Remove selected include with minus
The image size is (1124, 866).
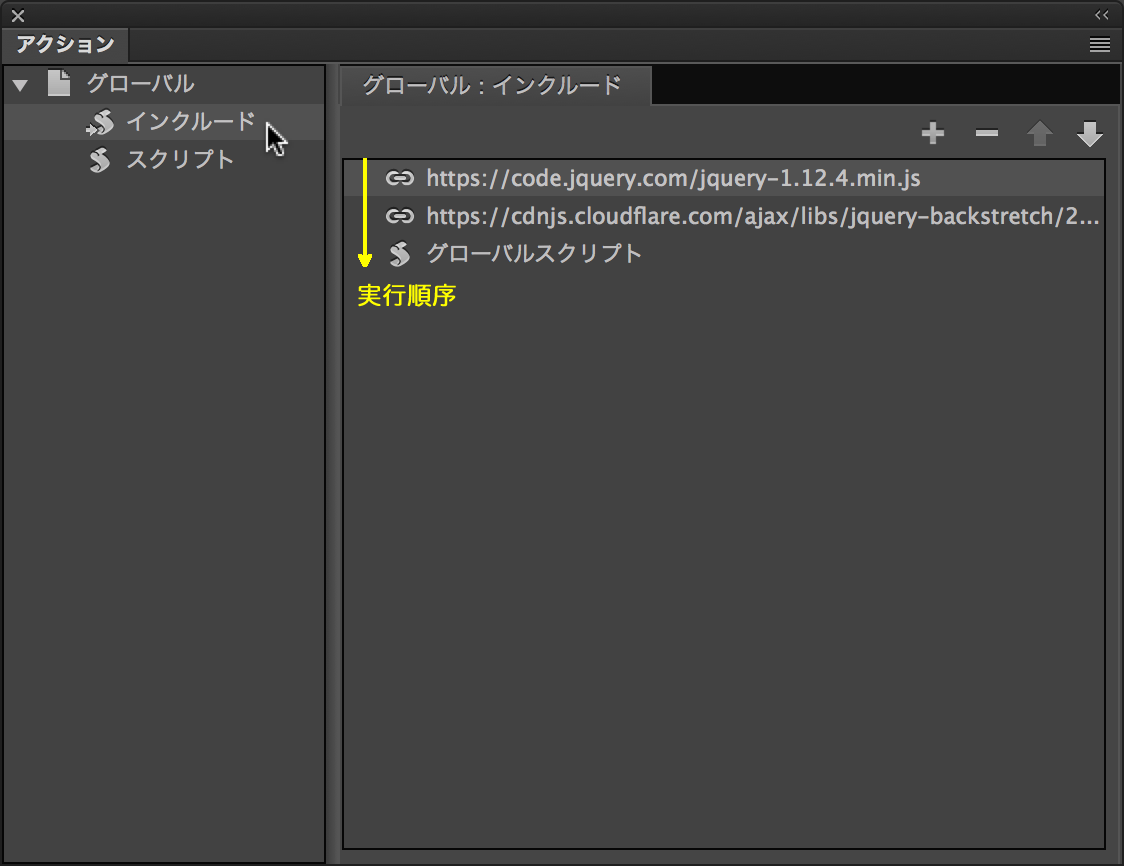point(986,133)
